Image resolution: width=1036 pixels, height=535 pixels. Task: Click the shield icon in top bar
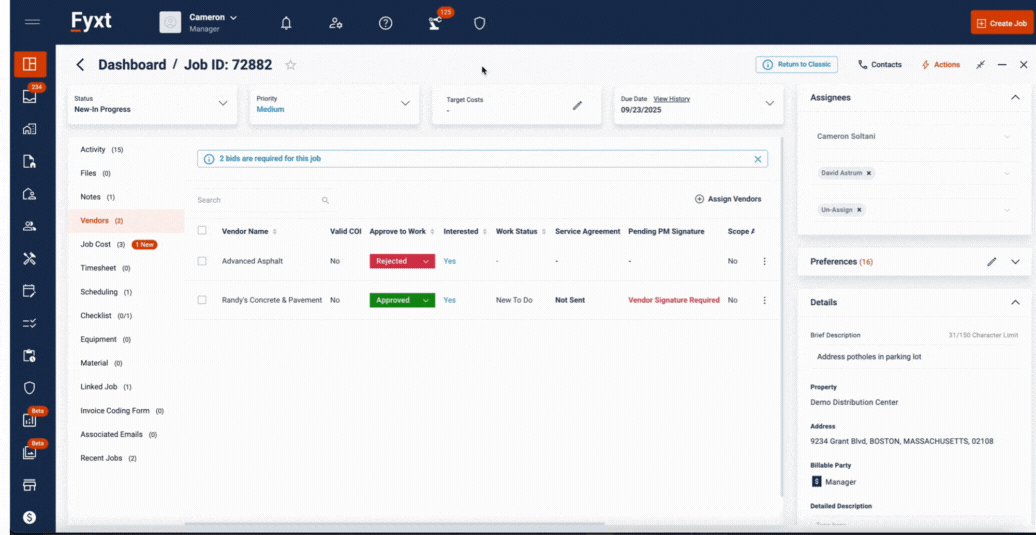(479, 23)
